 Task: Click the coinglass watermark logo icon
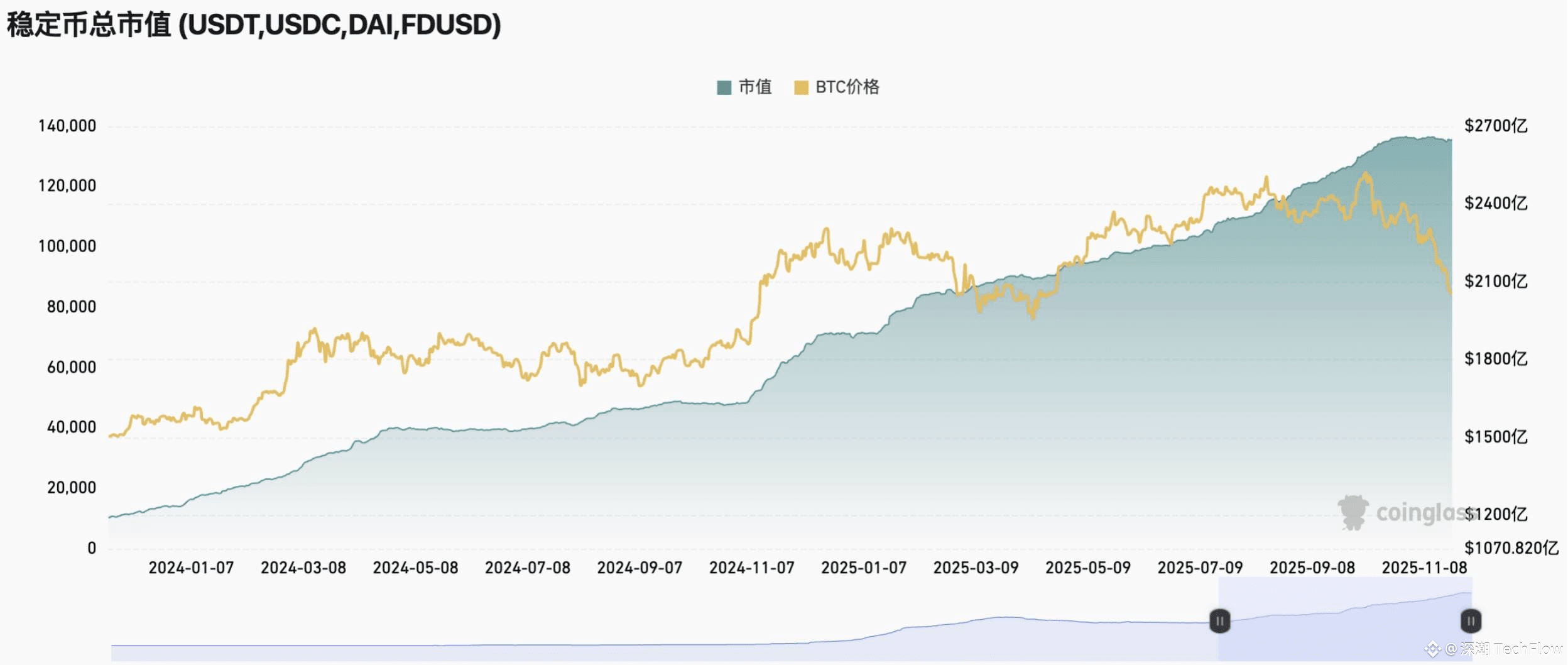coord(1353,512)
